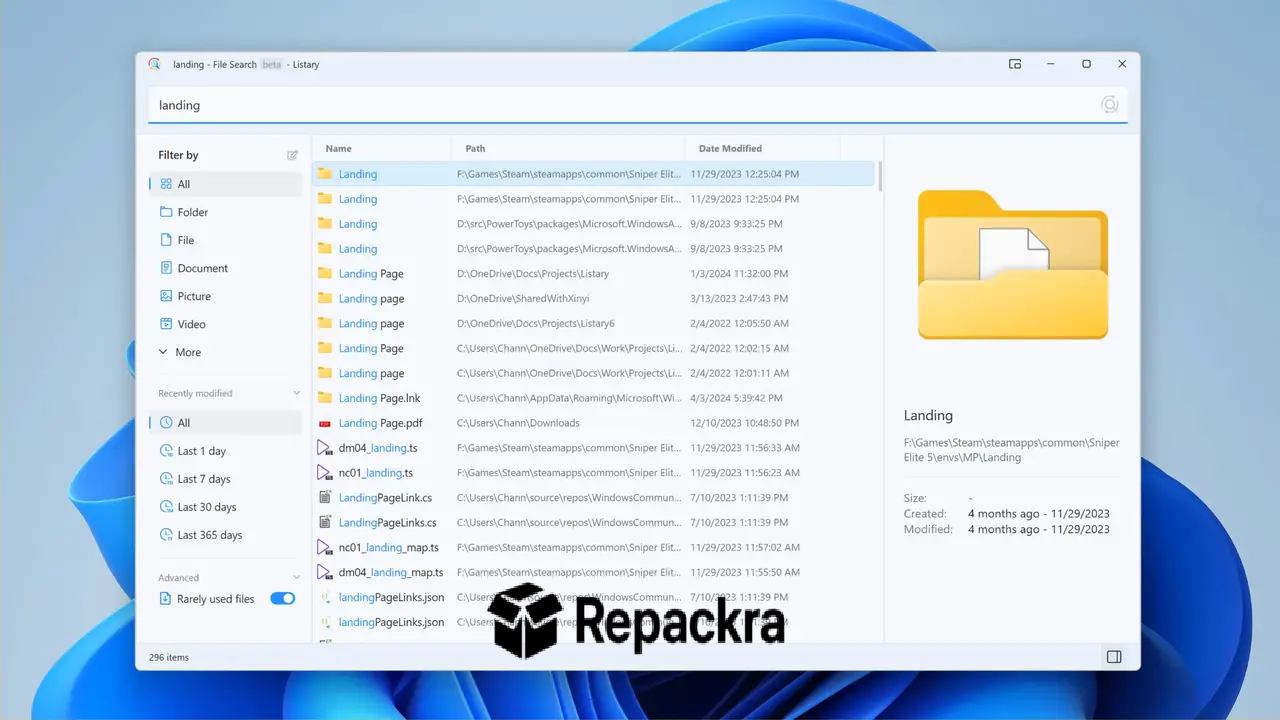
Task: Choose Last 30 days time filter
Action: [x=225, y=507]
